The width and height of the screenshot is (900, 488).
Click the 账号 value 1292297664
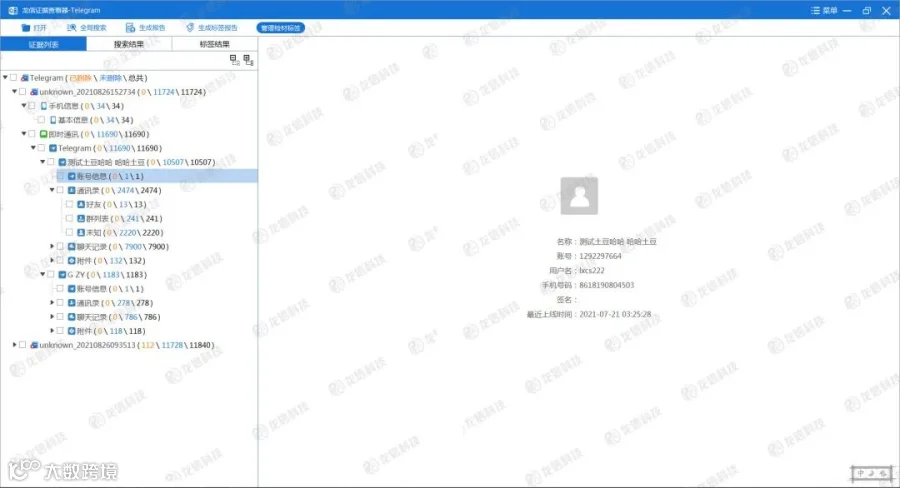pyautogui.click(x=600, y=256)
